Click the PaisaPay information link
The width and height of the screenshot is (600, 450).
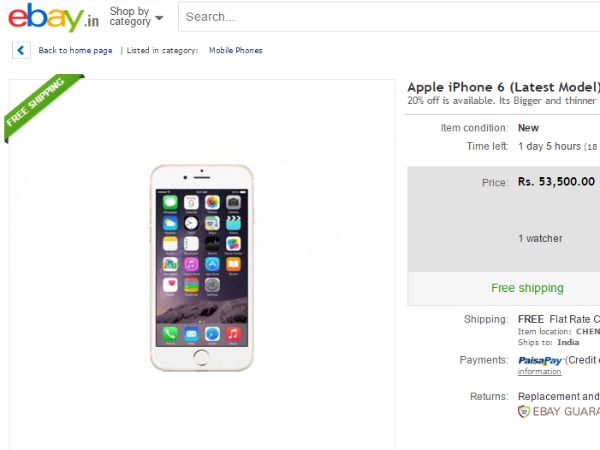click(x=540, y=371)
